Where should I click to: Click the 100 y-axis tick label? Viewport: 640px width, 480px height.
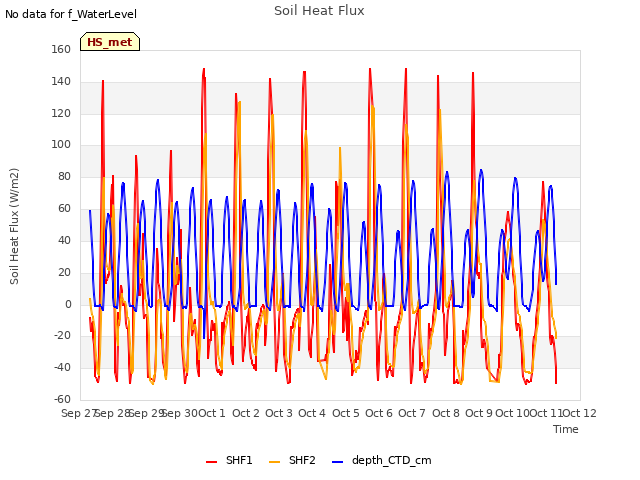click(x=61, y=144)
